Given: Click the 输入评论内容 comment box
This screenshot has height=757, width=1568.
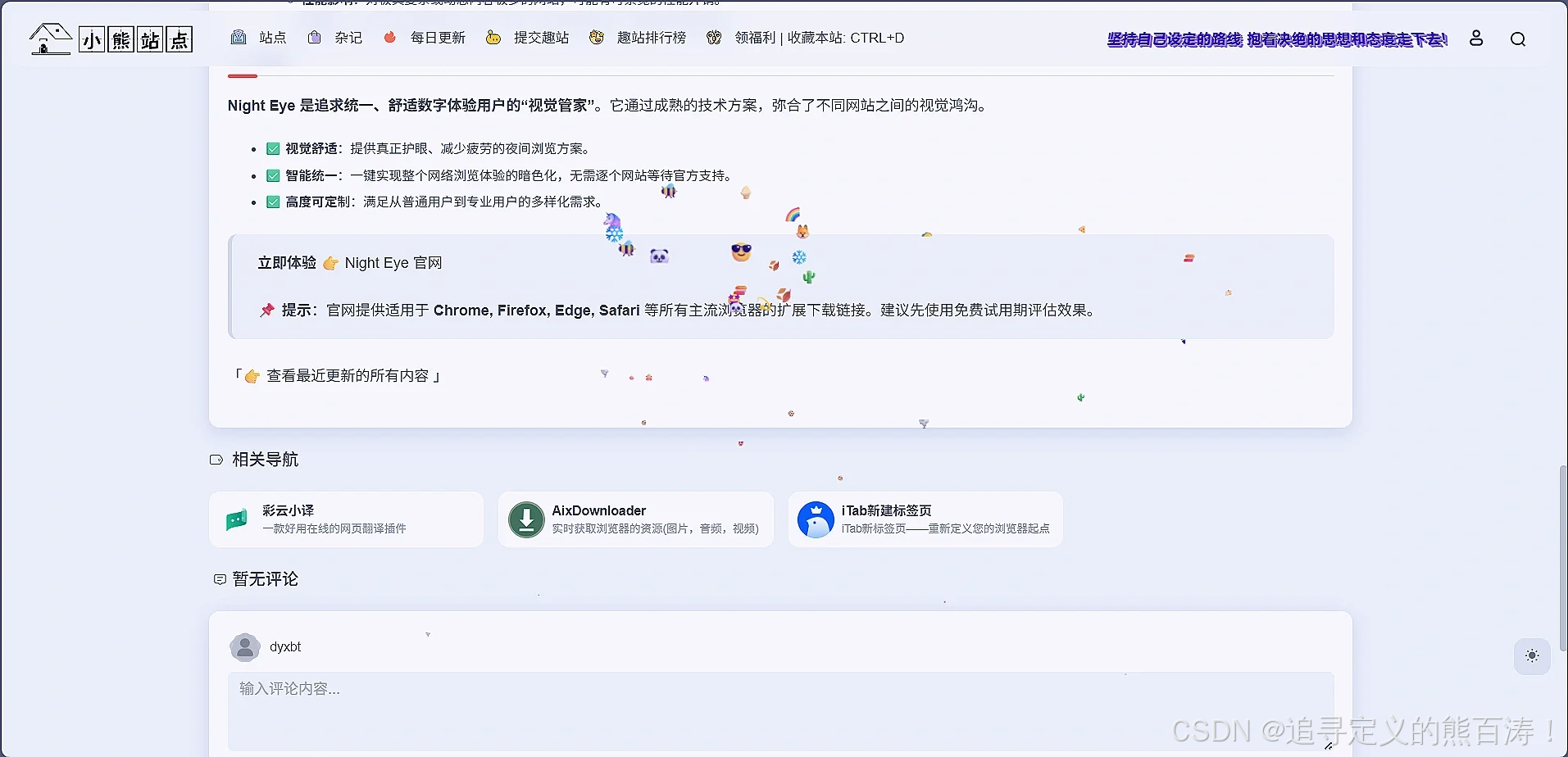Looking at the screenshot, I should (780, 711).
